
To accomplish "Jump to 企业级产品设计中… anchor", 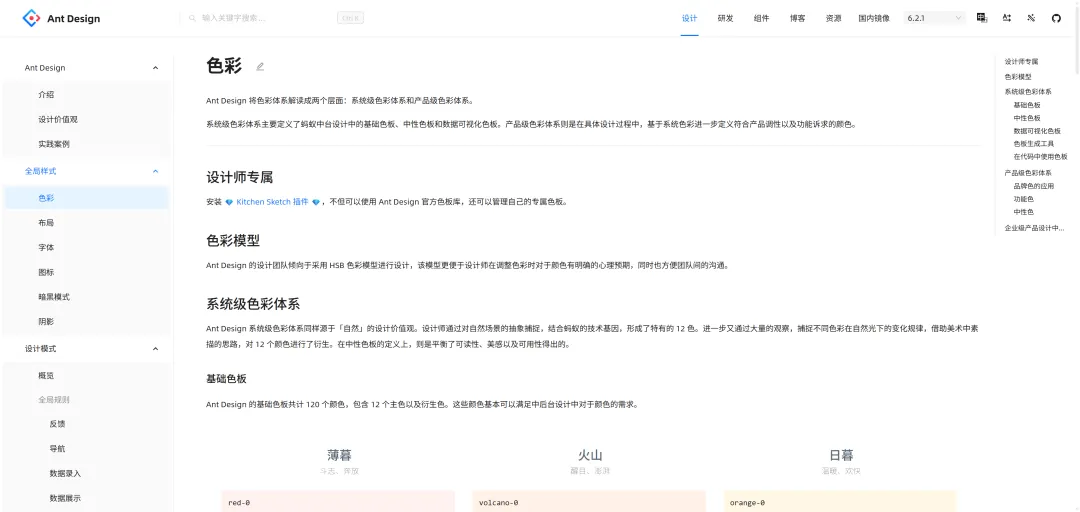I will point(1035,228).
